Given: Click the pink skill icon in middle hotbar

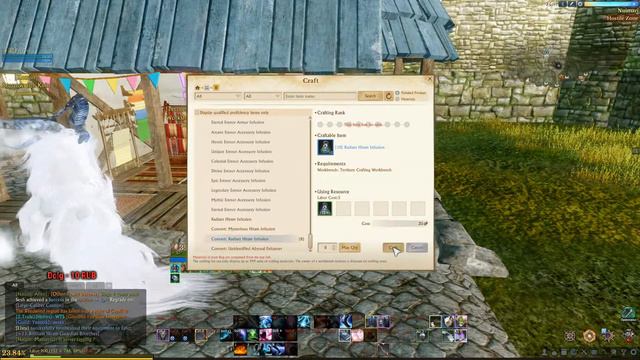Looking at the screenshot, I should (x=265, y=336).
